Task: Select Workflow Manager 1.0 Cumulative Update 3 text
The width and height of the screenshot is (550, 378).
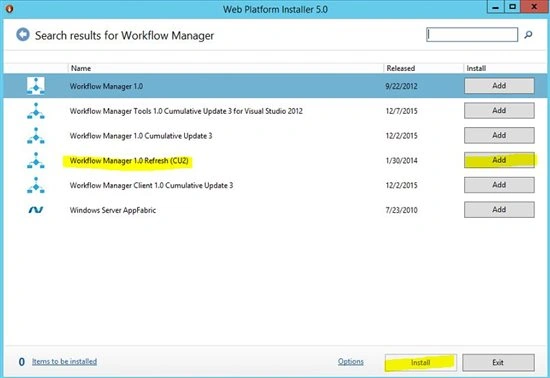Action: point(141,136)
